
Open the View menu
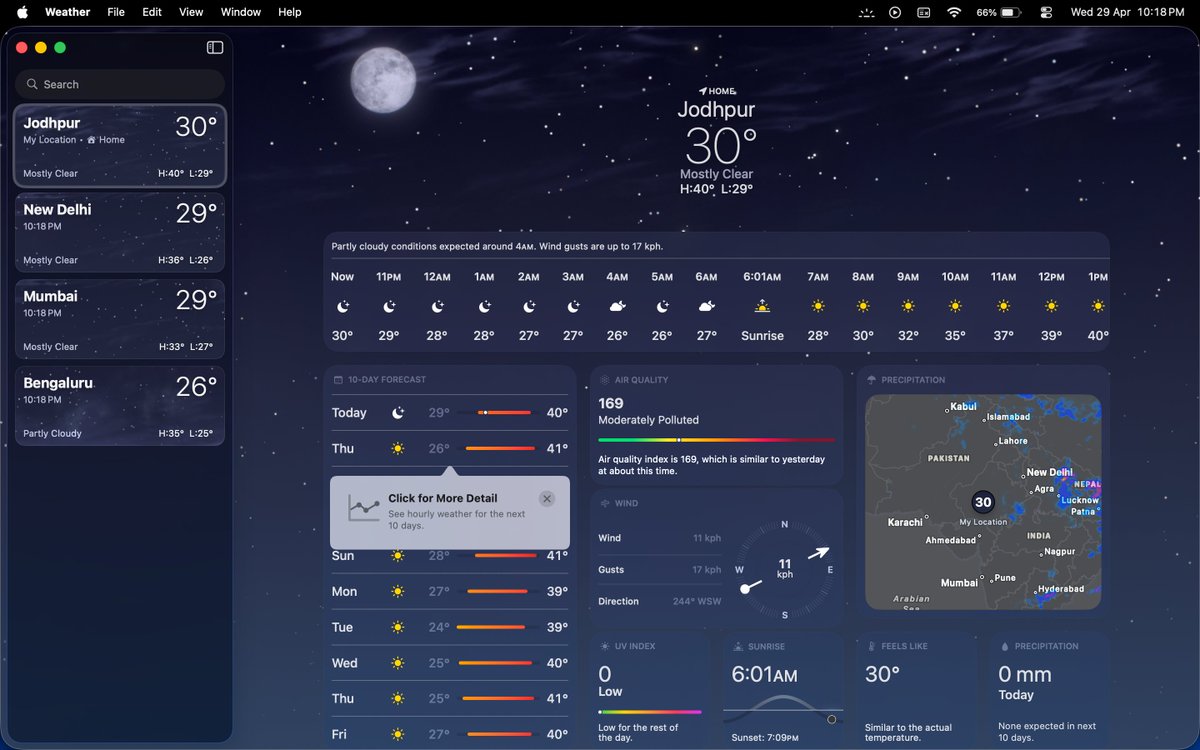191,12
